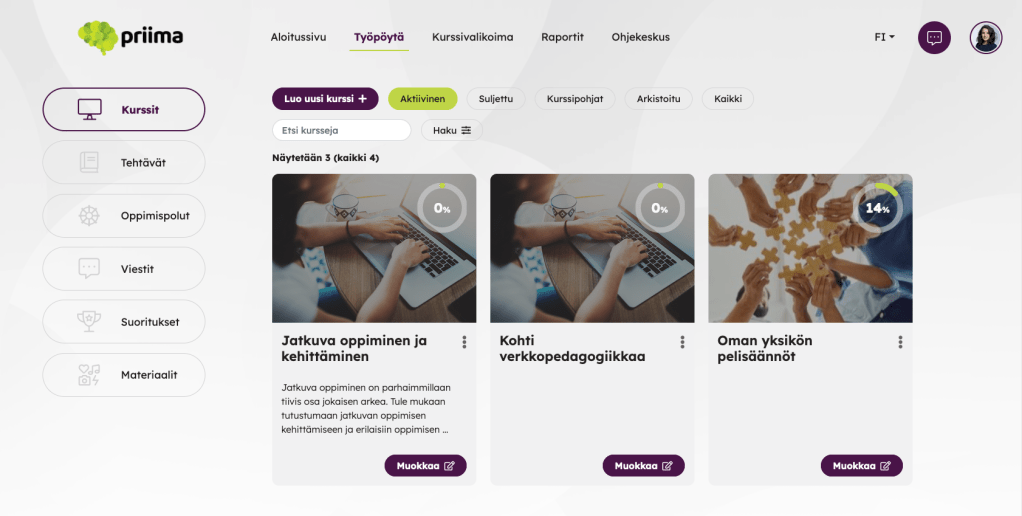This screenshot has height=516, width=1022.
Task: Select the Aktiivinen filter chip
Action: (422, 99)
